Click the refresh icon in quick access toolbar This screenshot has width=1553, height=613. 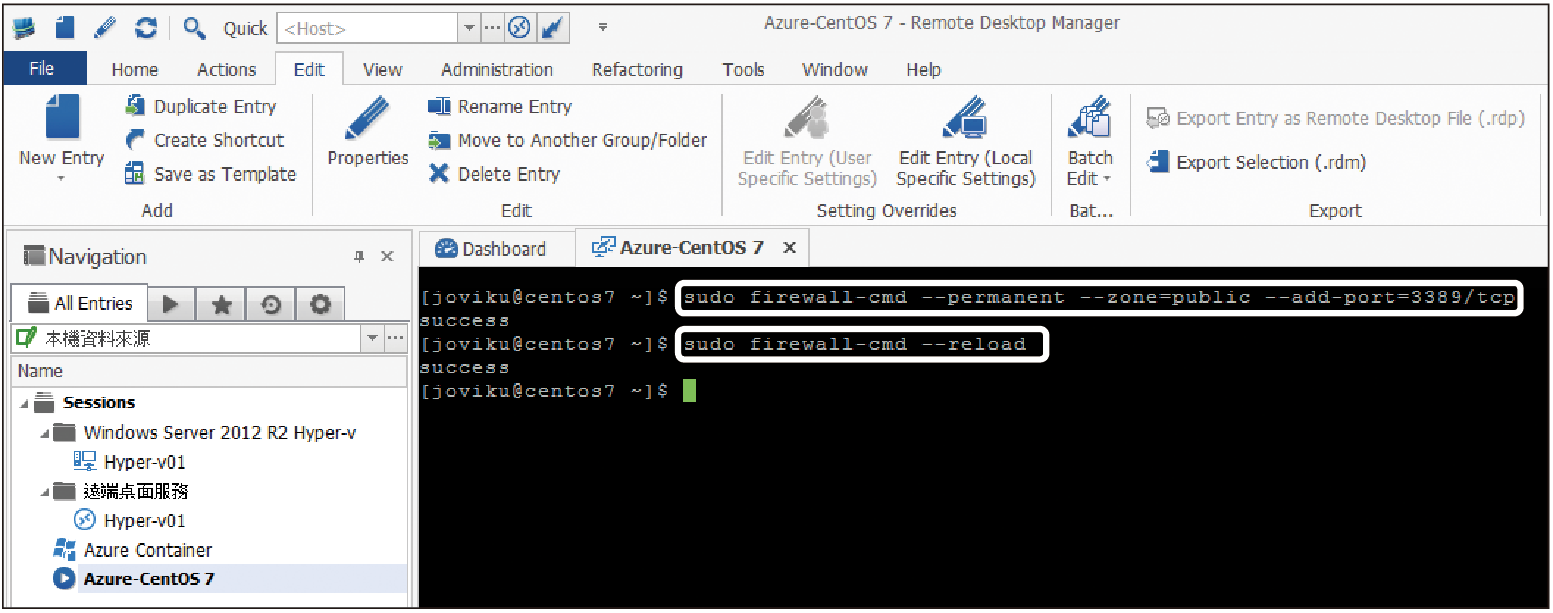146,27
